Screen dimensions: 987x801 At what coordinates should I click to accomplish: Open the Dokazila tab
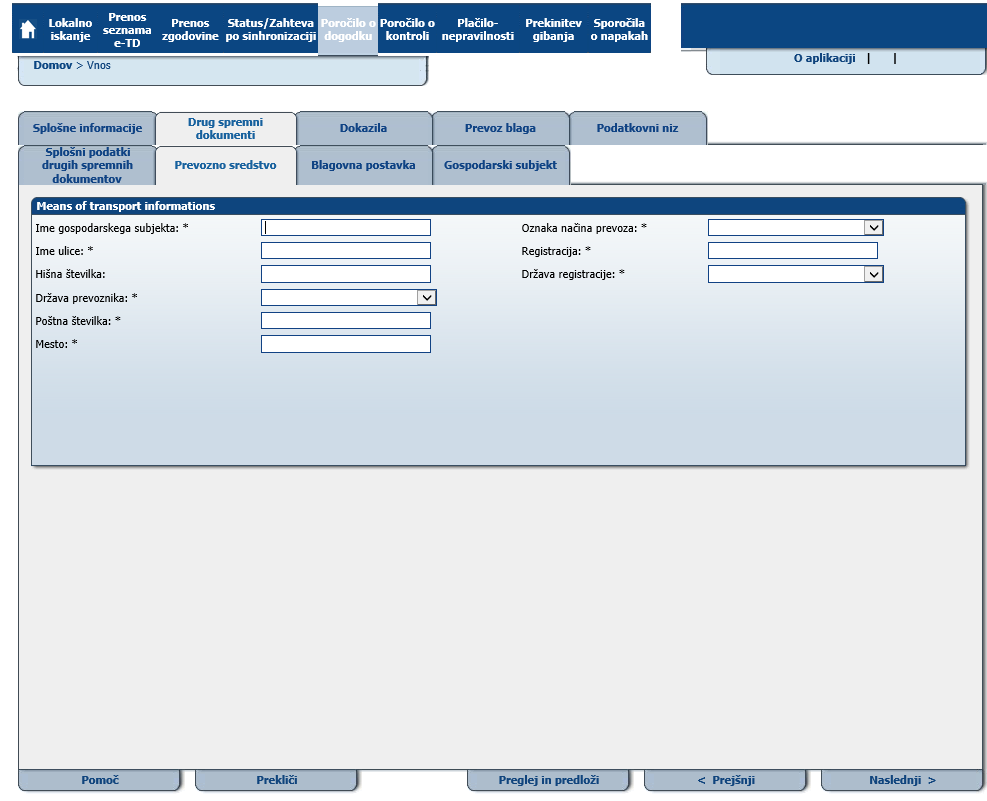pos(363,129)
